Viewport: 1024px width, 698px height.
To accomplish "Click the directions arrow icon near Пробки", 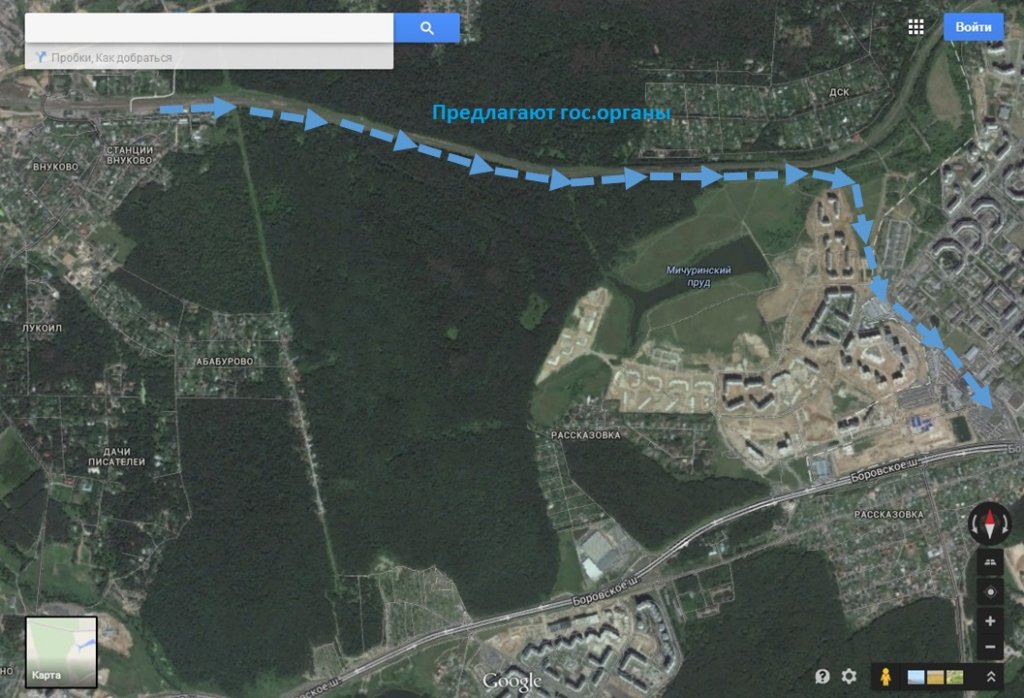I will 40,57.
